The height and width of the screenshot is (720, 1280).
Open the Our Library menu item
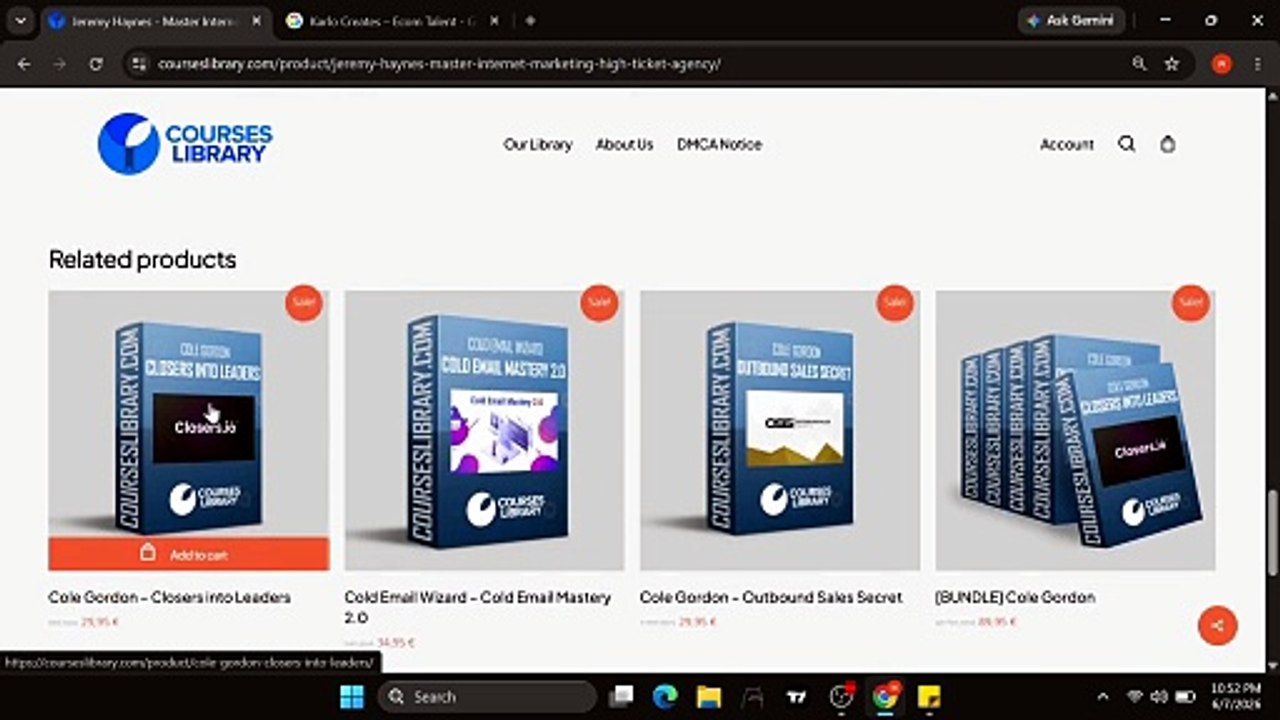(538, 144)
